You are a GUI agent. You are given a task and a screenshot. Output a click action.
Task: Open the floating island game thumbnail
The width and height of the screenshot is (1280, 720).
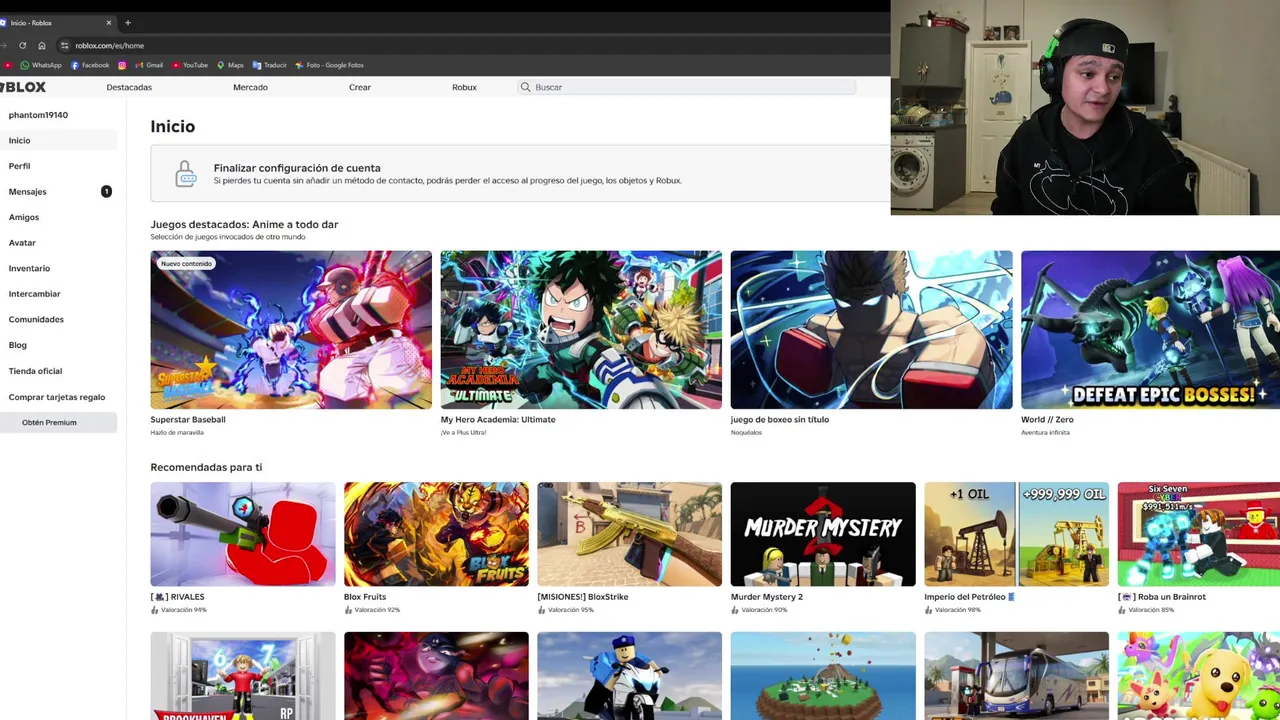(823, 676)
